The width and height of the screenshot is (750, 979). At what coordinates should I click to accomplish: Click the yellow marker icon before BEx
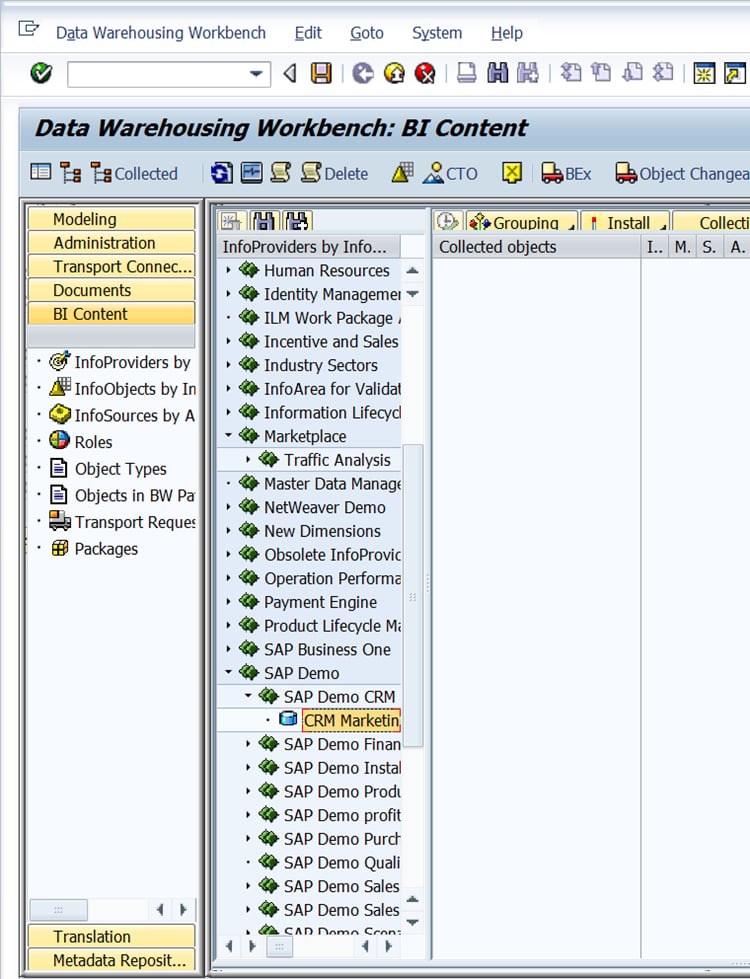tap(511, 172)
